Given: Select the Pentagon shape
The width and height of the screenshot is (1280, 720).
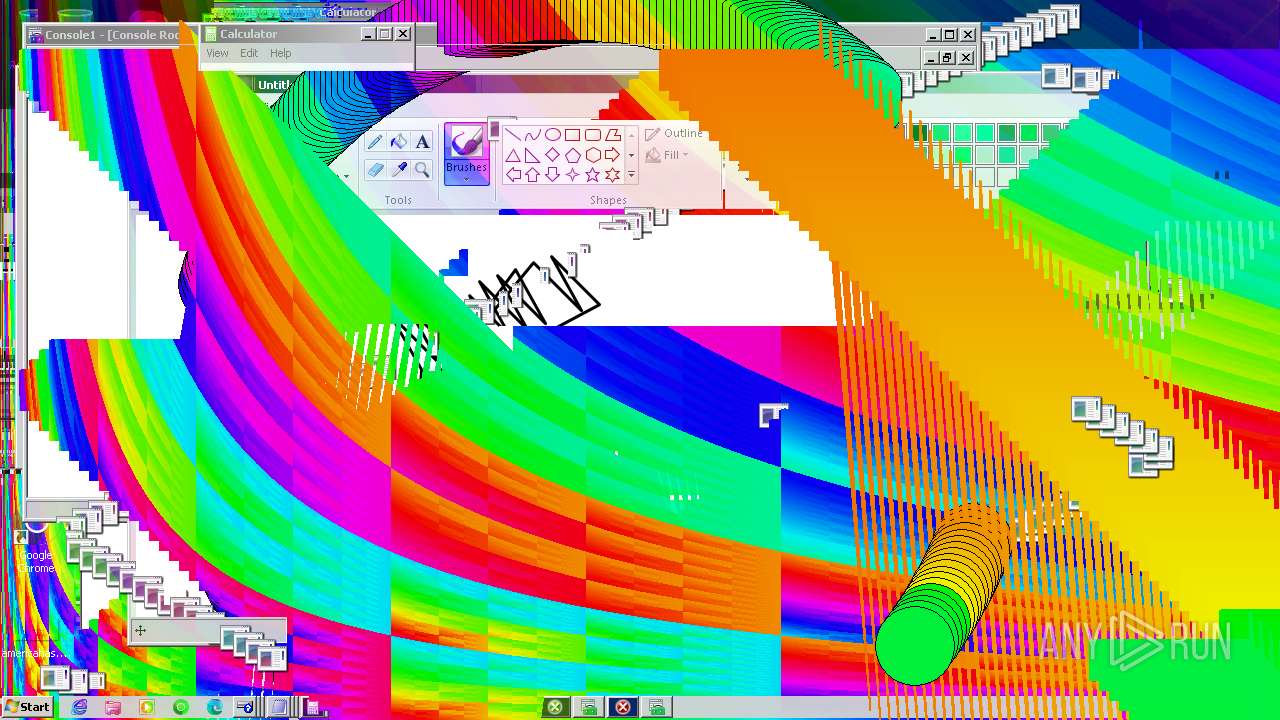Looking at the screenshot, I should coord(572,155).
